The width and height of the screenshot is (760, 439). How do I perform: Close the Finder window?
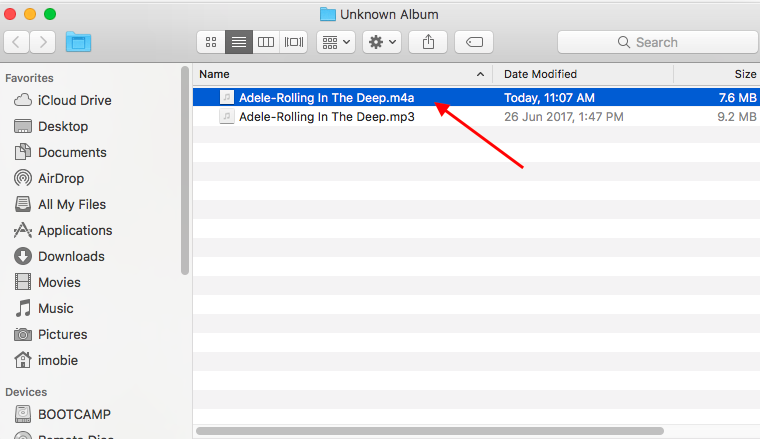pyautogui.click(x=10, y=14)
